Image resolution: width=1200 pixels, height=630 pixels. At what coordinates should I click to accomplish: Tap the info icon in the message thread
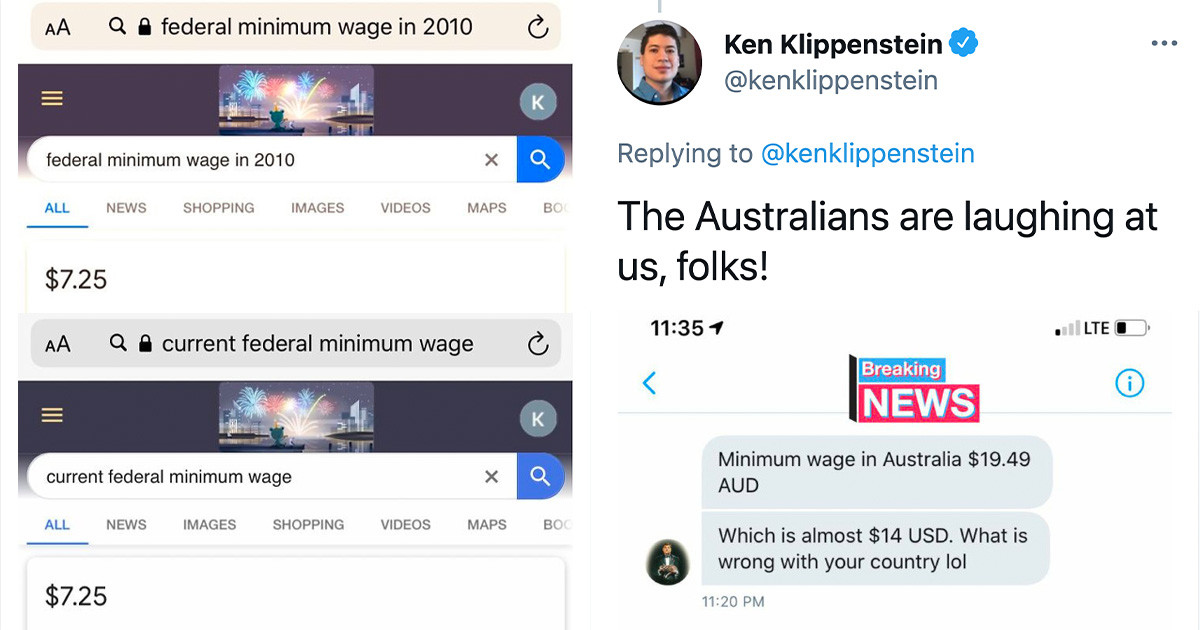pyautogui.click(x=1129, y=383)
